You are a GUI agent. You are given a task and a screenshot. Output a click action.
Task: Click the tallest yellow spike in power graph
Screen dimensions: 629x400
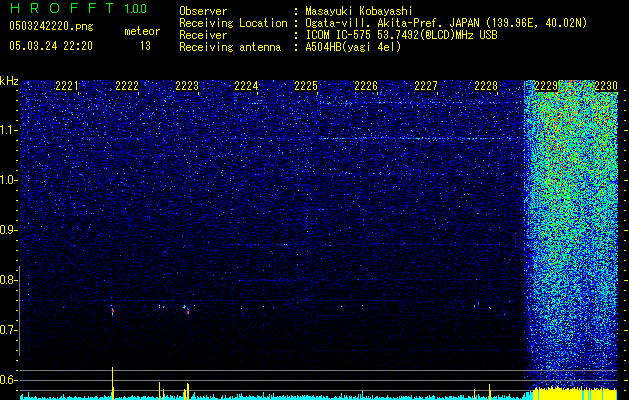tap(113, 383)
